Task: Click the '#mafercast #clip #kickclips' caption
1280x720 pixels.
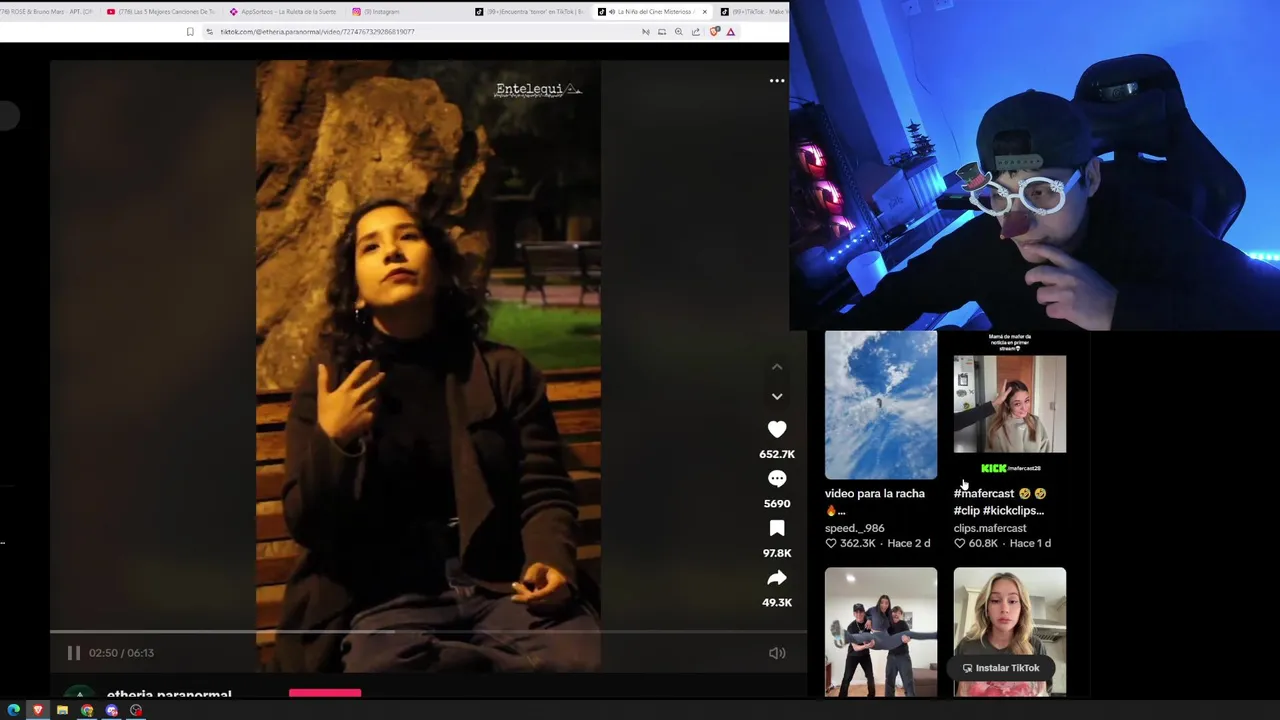Action: pyautogui.click(x=999, y=502)
